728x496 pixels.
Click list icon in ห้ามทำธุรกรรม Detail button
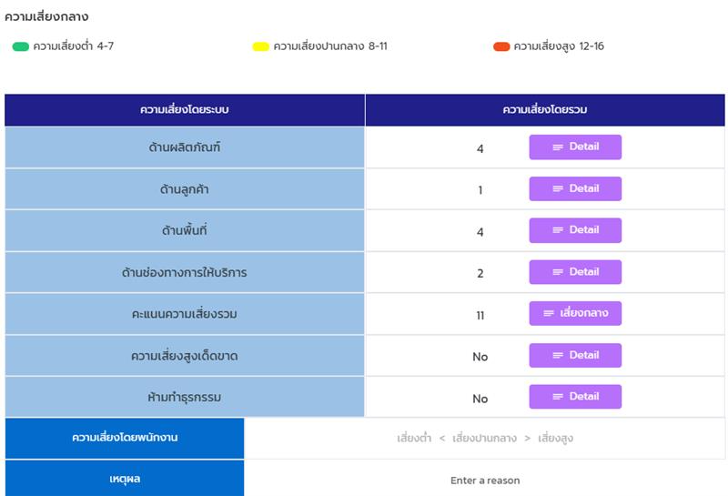(558, 397)
